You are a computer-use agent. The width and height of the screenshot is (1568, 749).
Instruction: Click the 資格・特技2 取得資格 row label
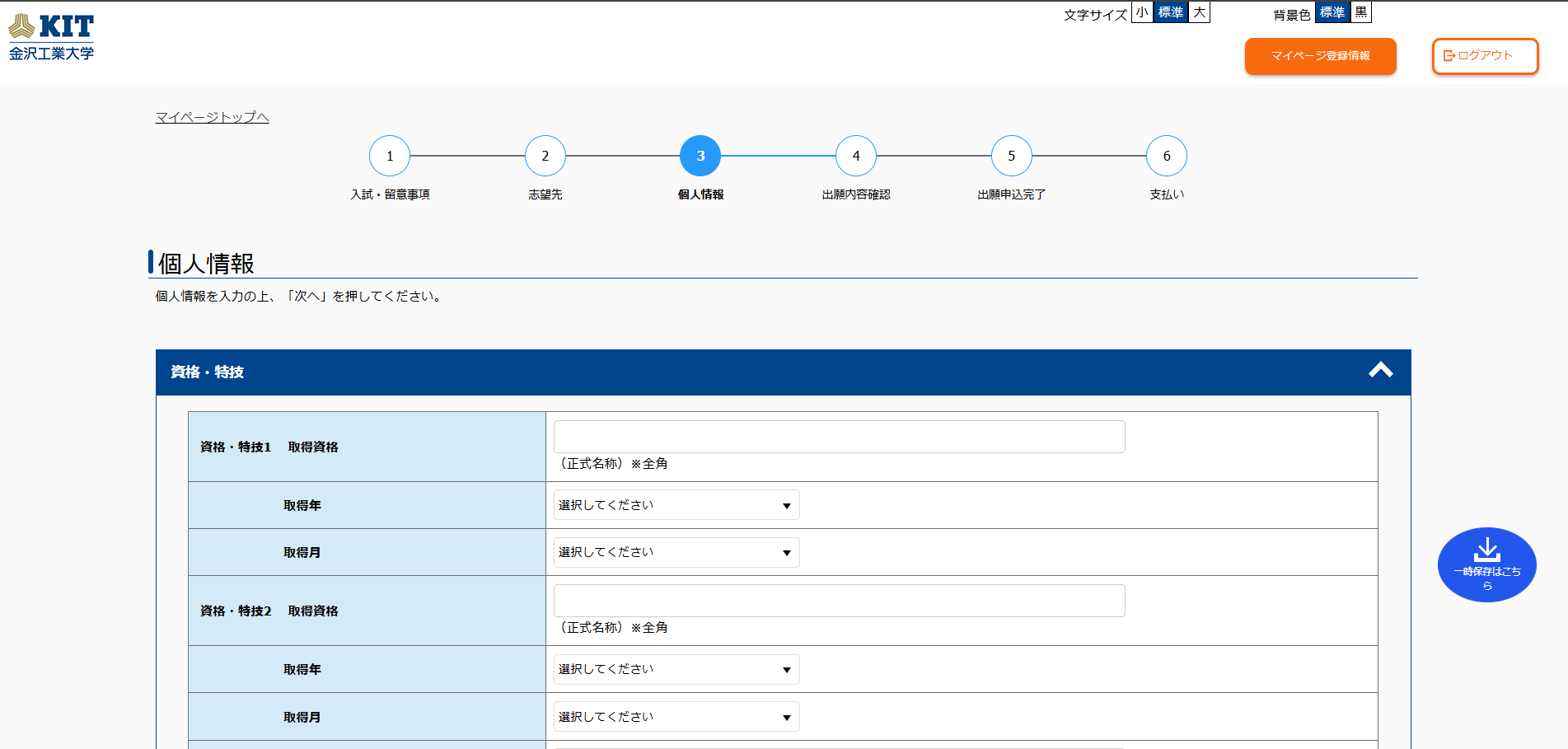269,611
